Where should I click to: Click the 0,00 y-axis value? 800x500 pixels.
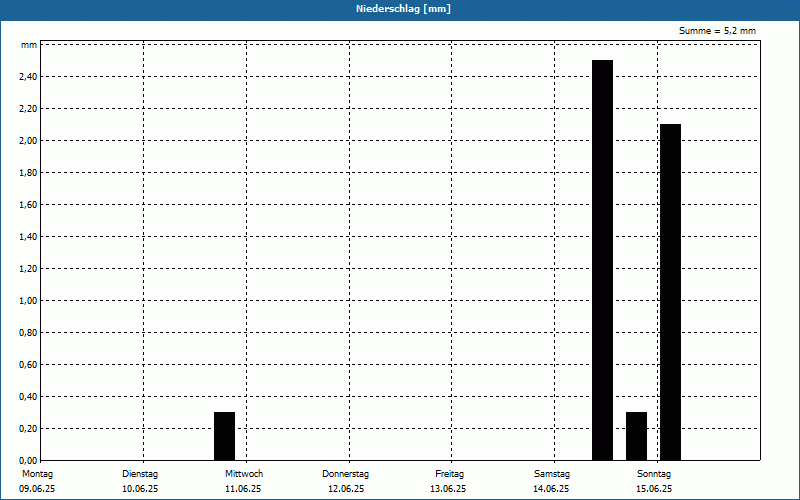(x=28, y=461)
